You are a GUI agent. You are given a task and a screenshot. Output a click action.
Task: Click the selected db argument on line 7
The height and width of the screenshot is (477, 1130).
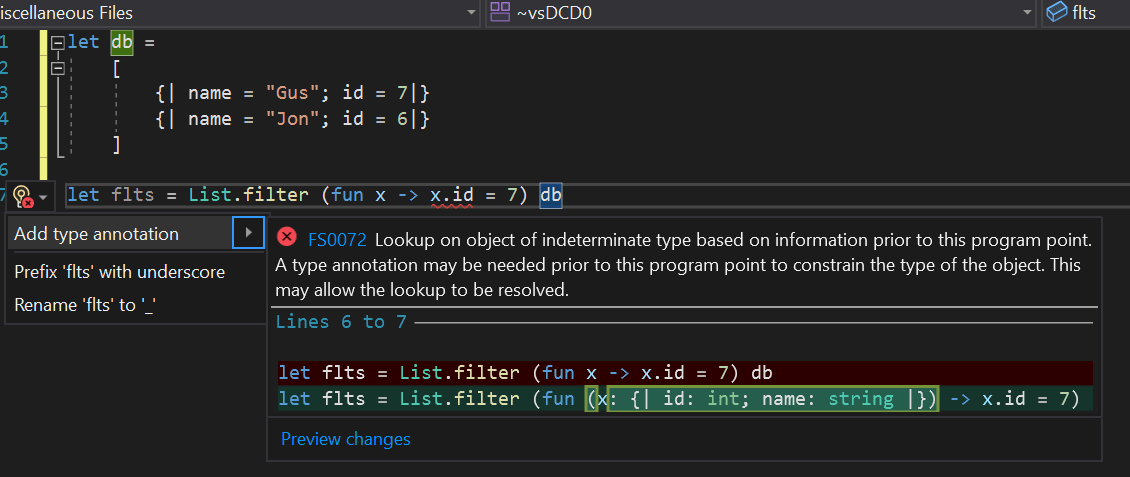coord(551,195)
